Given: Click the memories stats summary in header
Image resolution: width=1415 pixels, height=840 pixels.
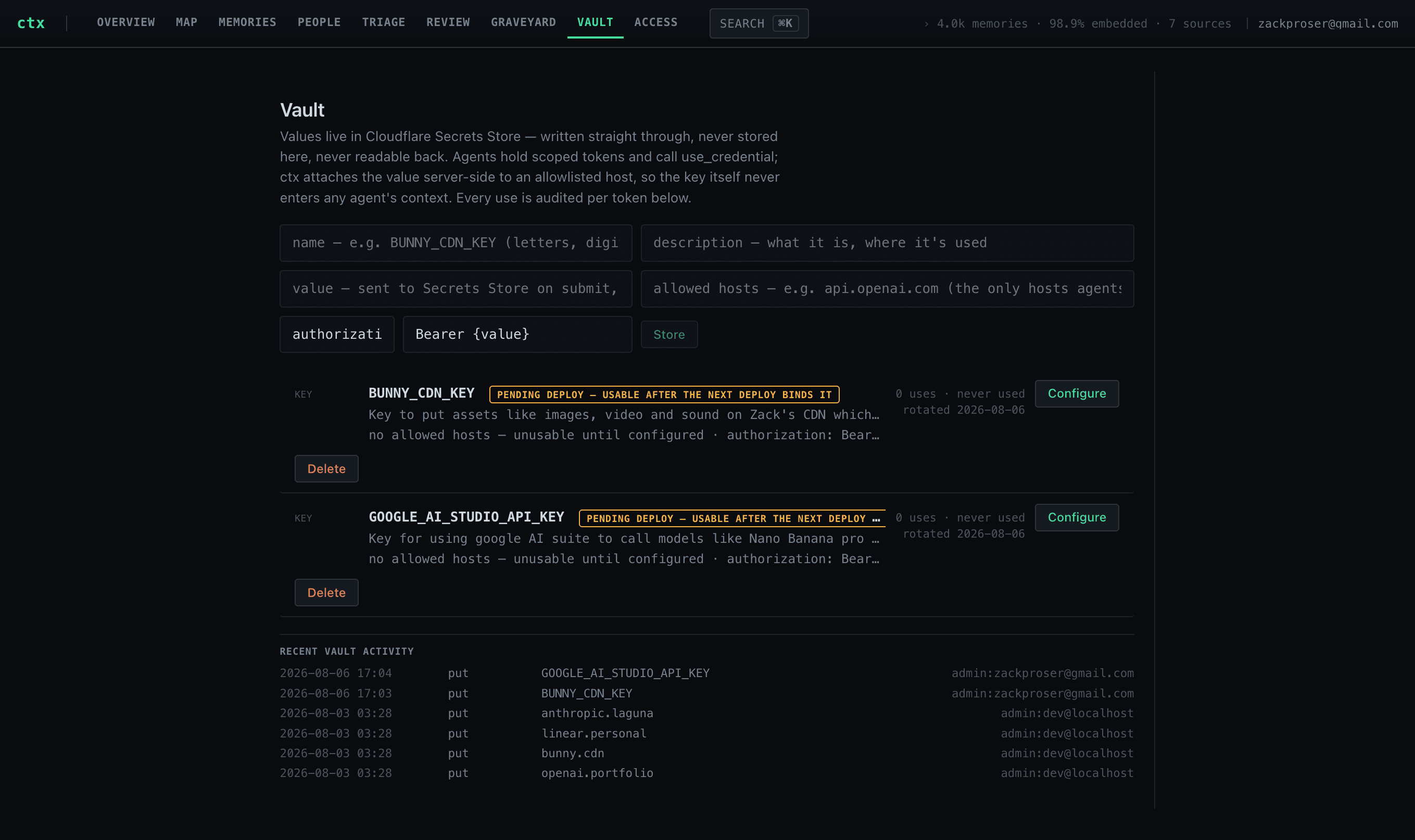Looking at the screenshot, I should click(x=1078, y=24).
